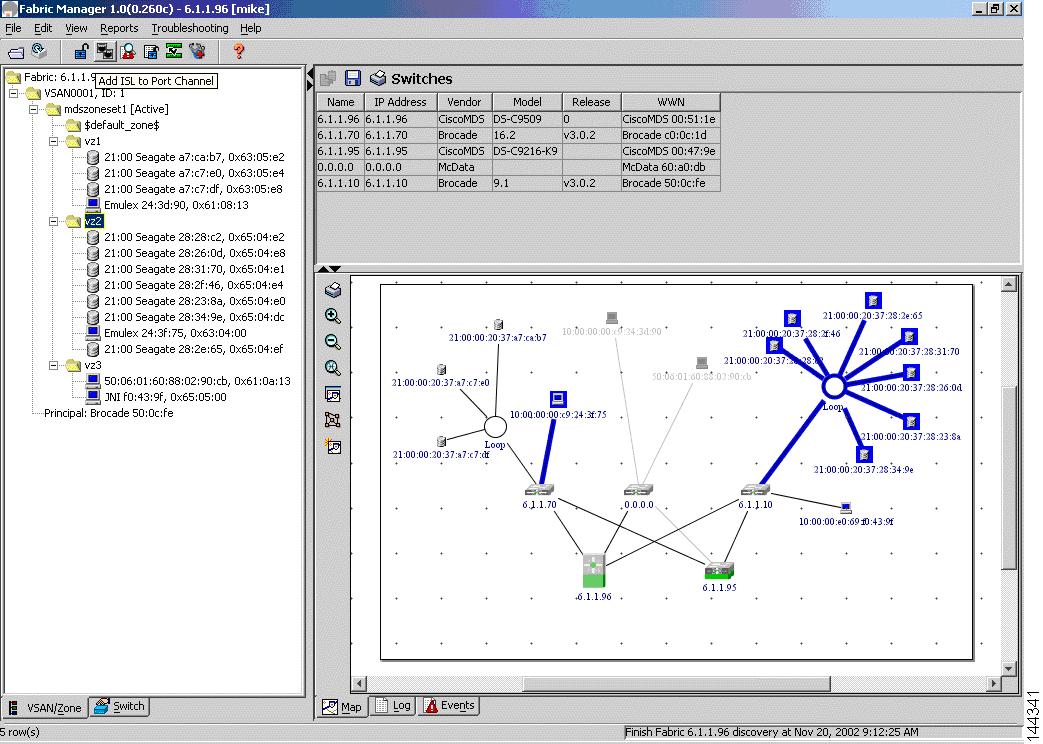This screenshot has width=1043, height=744.
Task: Switch to the Log tab
Action: coord(392,705)
